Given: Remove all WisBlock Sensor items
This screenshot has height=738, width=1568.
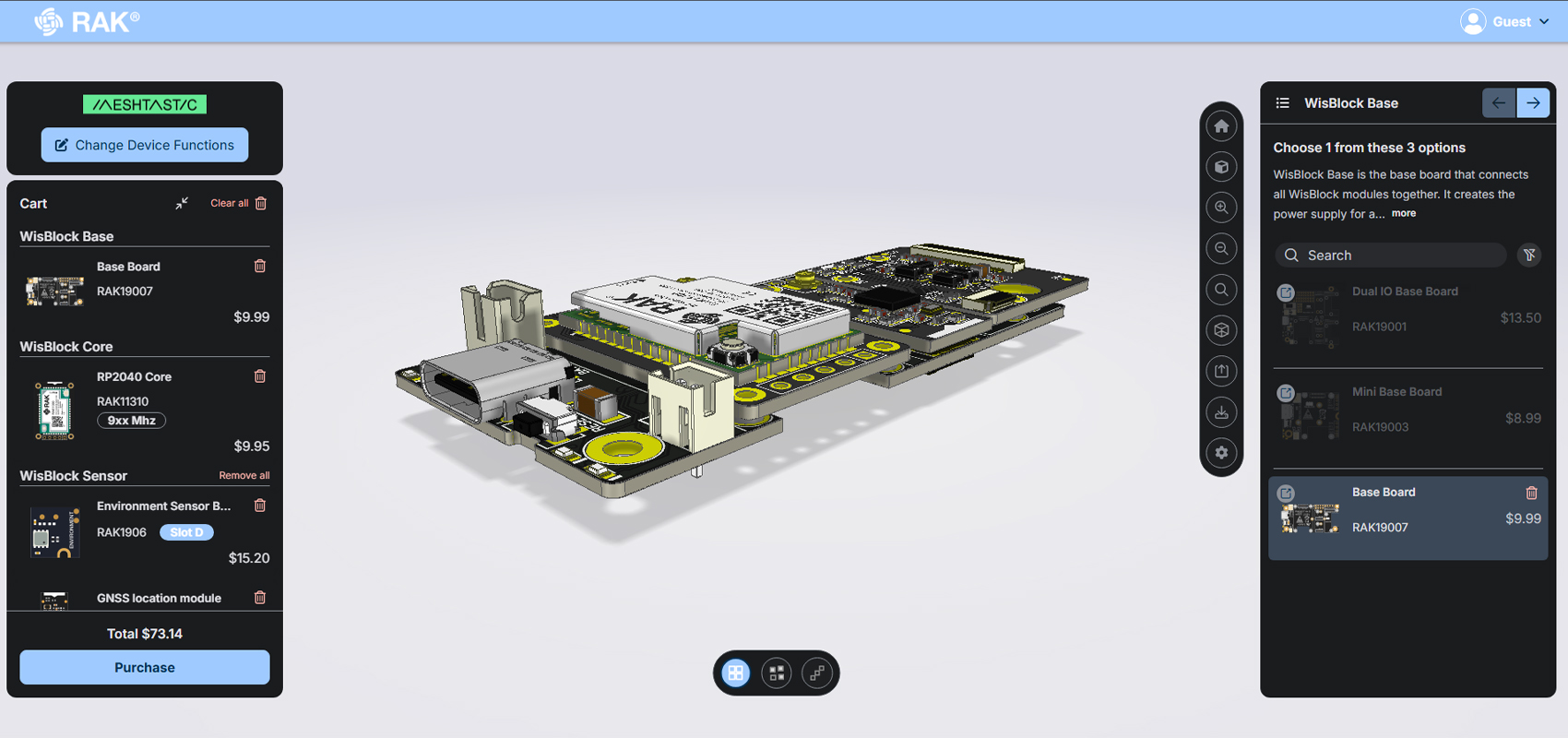Looking at the screenshot, I should 244,476.
